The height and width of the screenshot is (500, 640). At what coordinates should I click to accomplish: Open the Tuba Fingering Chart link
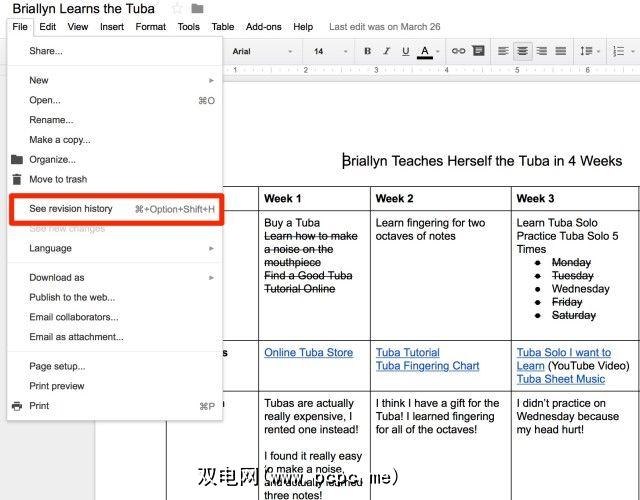coord(427,366)
